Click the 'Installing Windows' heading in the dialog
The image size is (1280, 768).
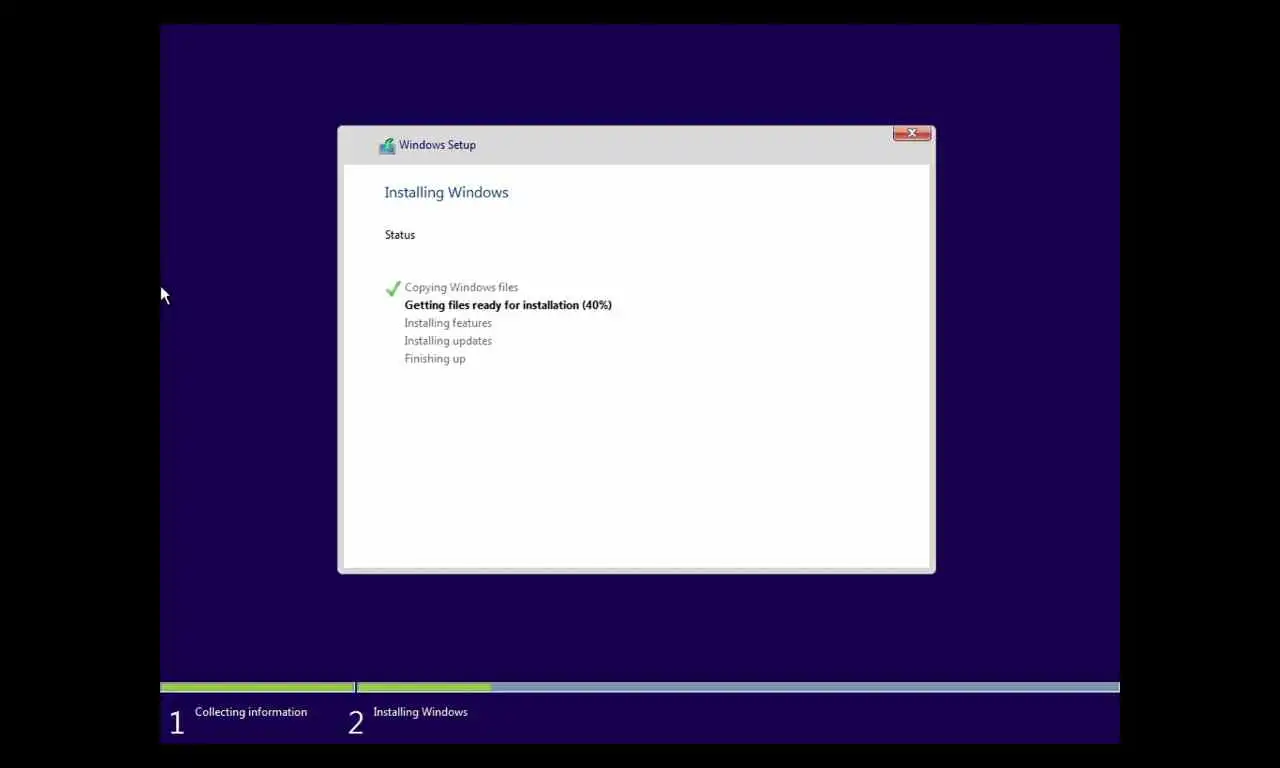(x=446, y=192)
